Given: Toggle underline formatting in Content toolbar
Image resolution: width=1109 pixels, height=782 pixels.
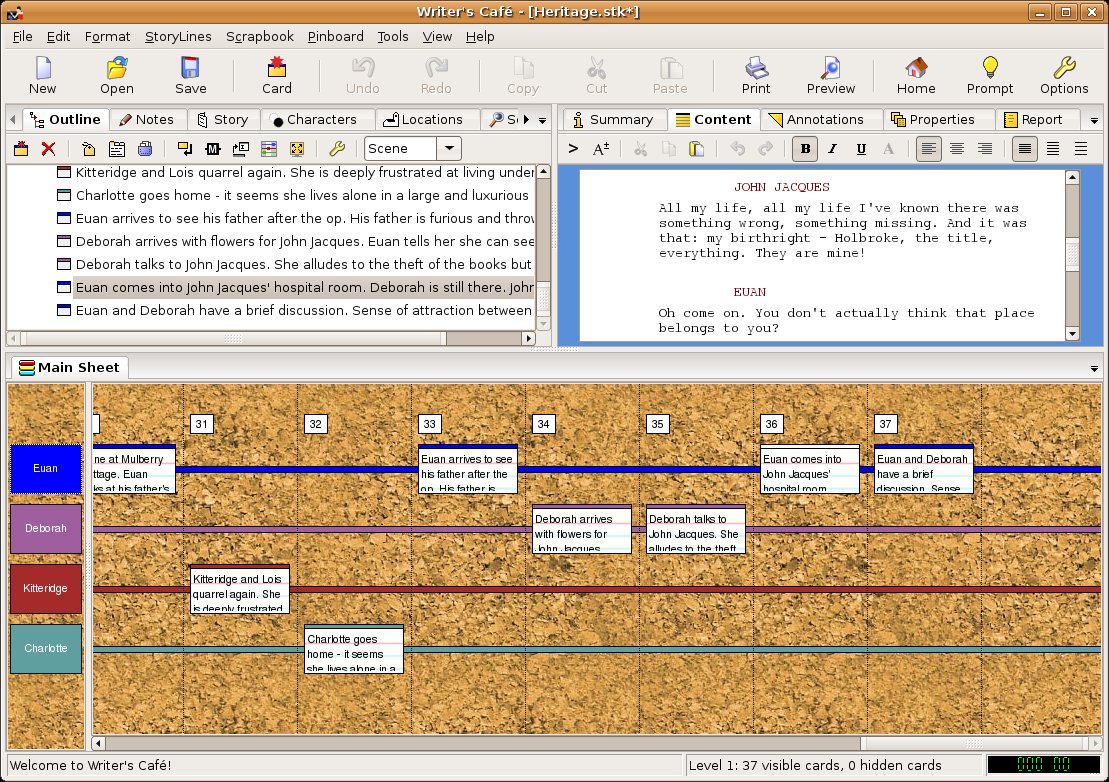Looking at the screenshot, I should click(x=861, y=148).
